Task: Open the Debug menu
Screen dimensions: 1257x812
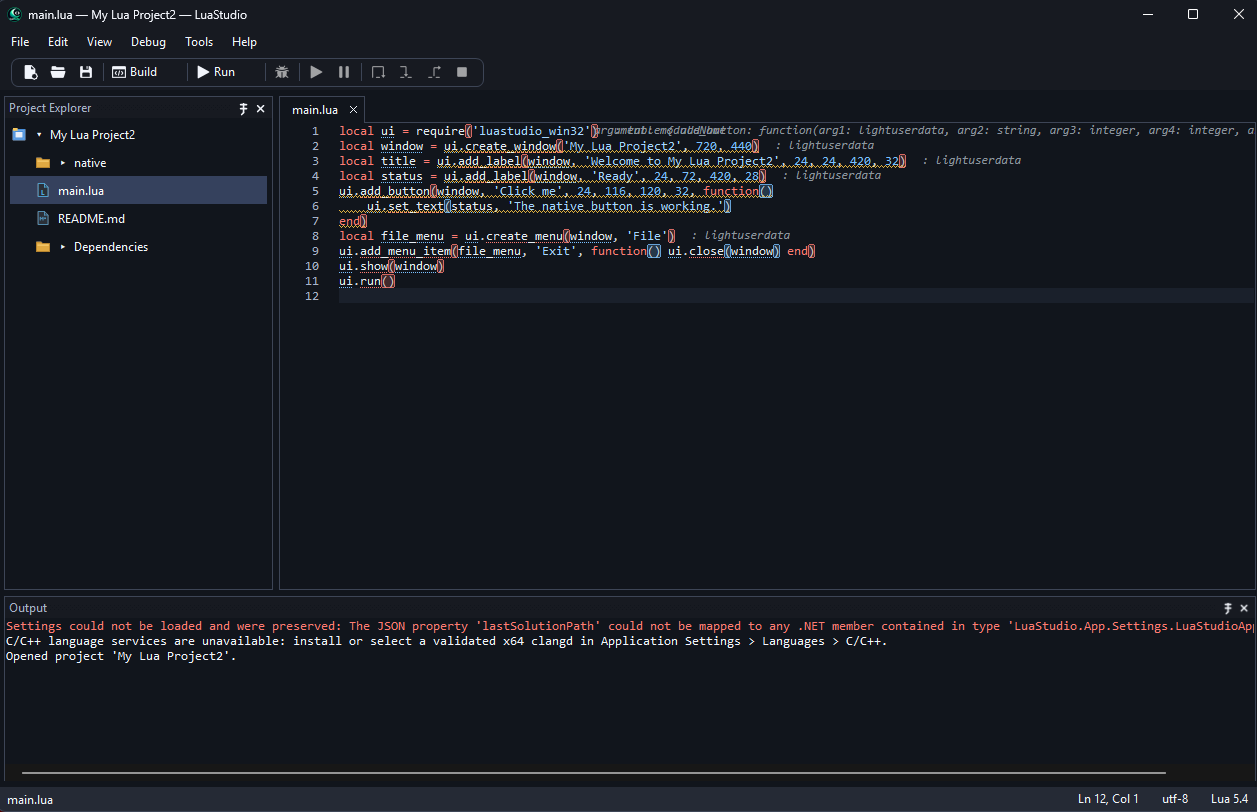Action: tap(148, 42)
